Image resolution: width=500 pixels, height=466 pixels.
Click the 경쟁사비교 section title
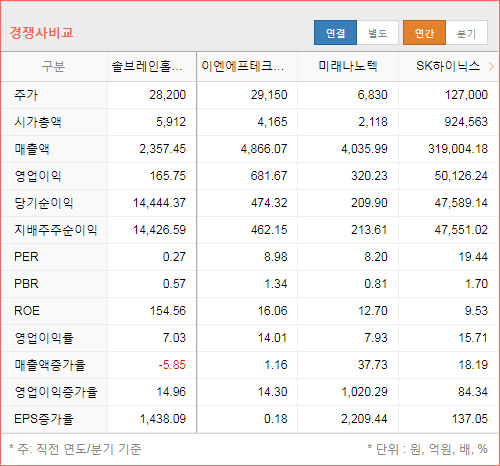41,33
